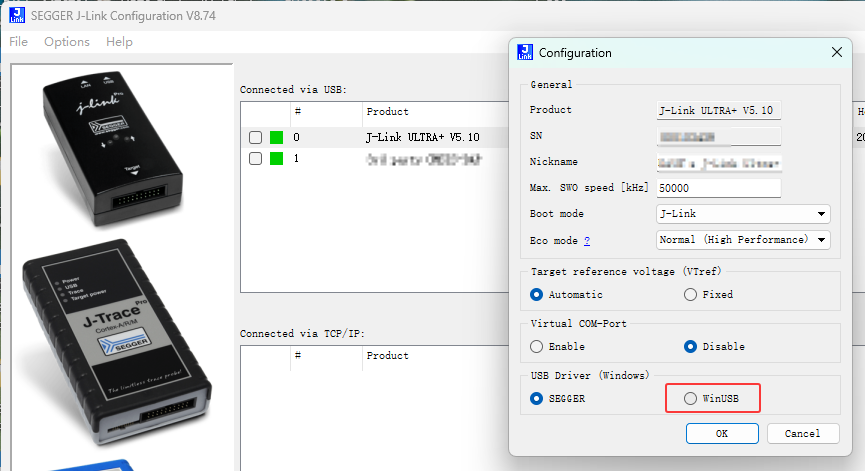Click green status indicator of device 0

pos(276,137)
